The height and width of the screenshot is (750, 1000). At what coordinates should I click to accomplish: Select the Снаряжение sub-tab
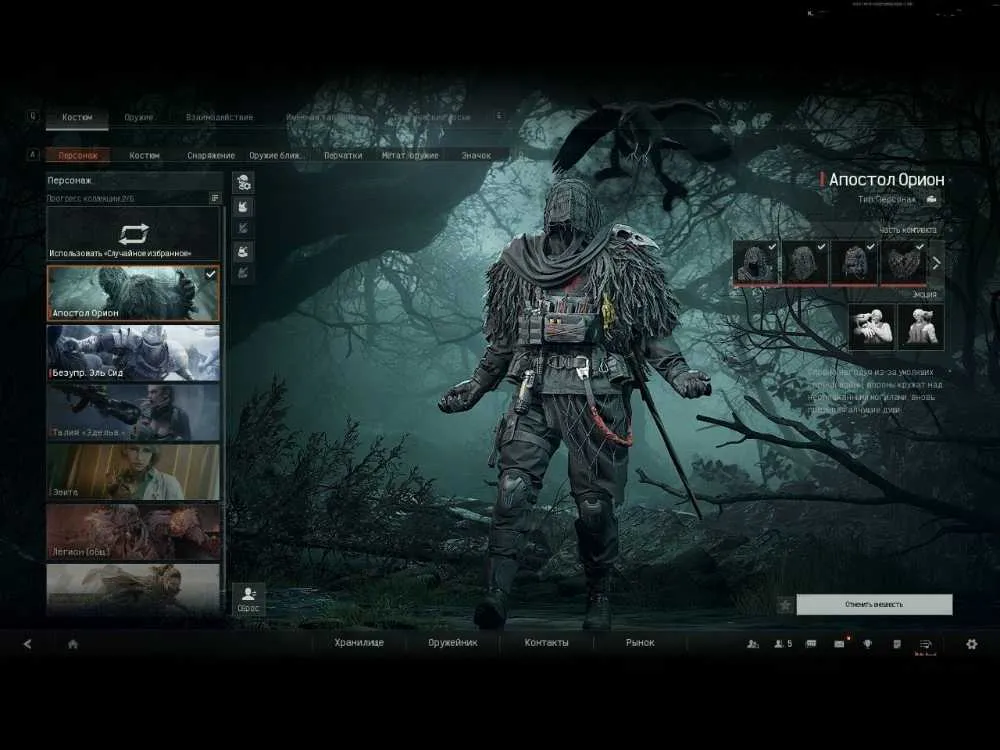[211, 155]
